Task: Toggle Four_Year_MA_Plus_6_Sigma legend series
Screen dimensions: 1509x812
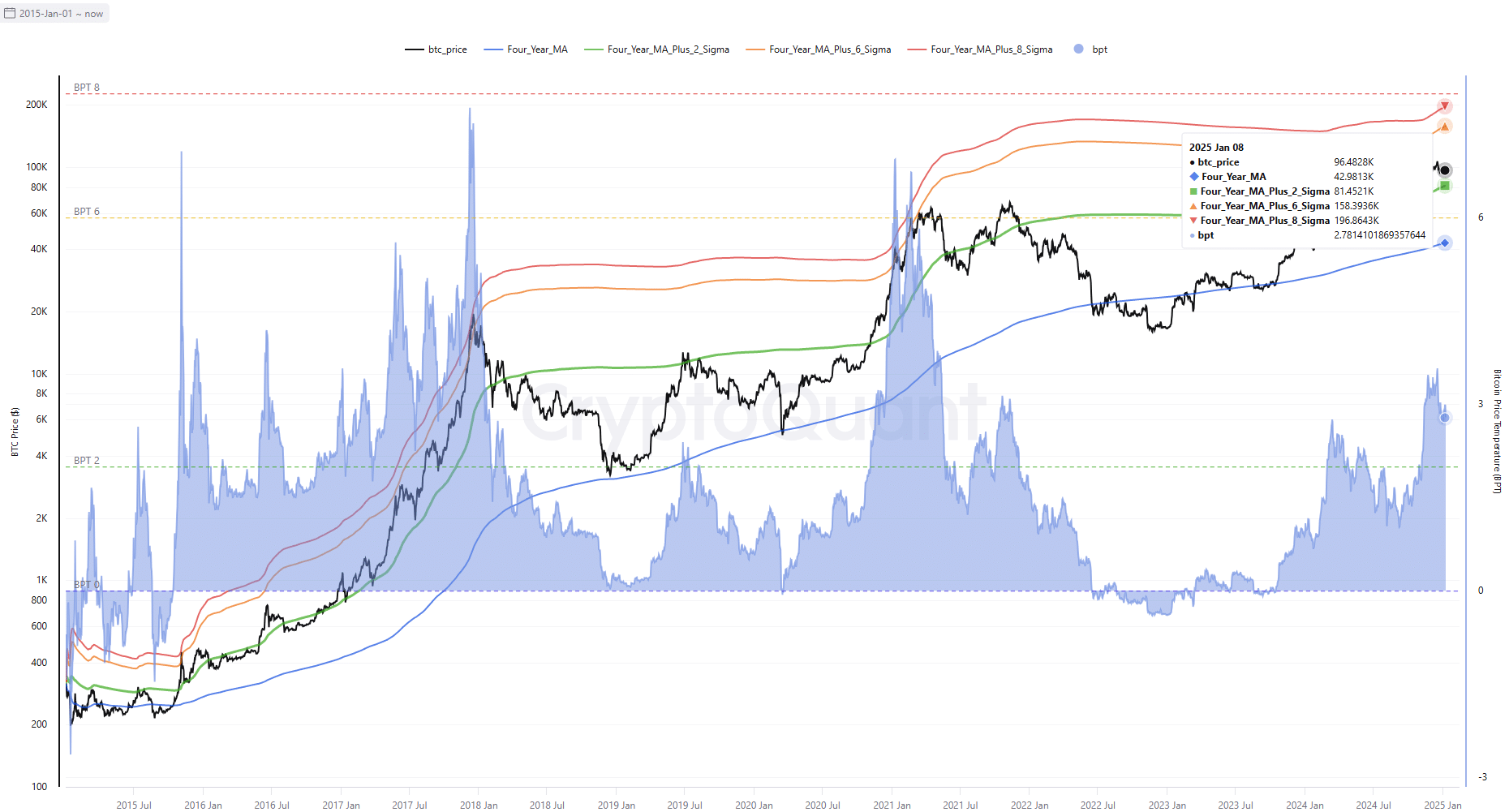Action: coord(818,49)
